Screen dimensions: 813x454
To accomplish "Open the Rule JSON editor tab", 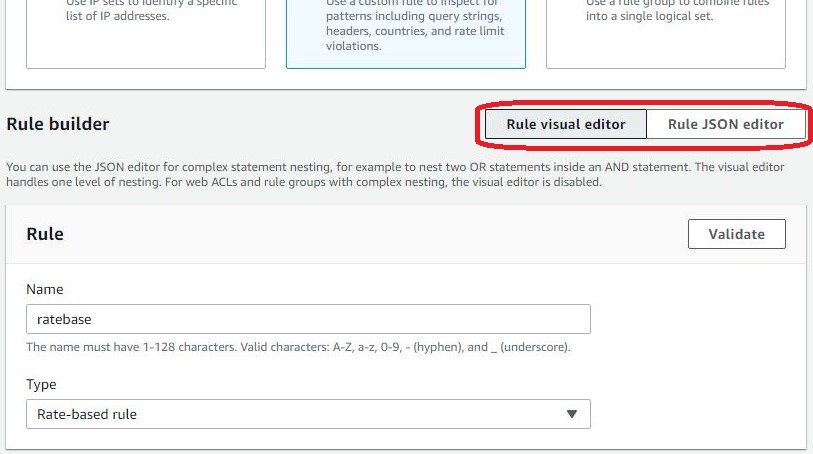I will 725,124.
